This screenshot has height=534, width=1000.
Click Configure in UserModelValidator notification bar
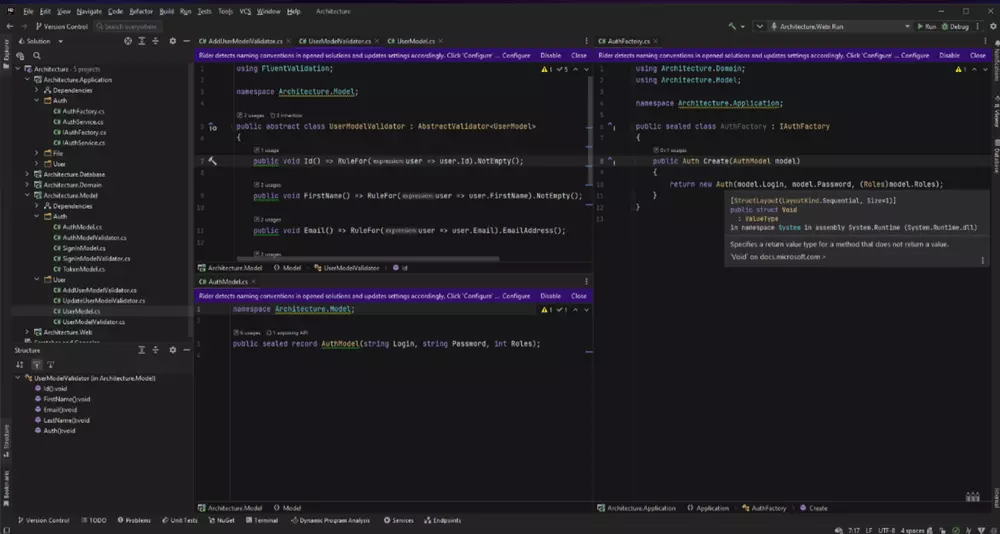coord(516,56)
